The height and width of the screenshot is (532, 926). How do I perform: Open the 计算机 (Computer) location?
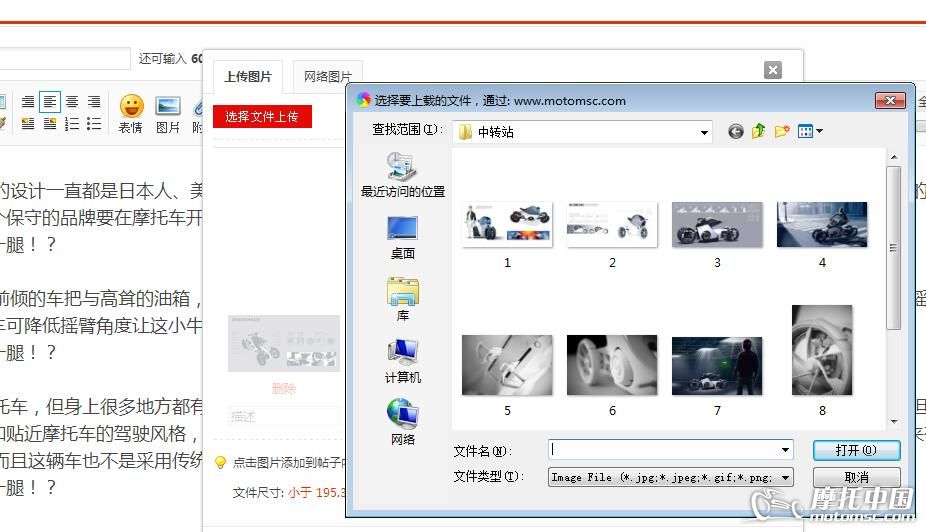[x=402, y=361]
